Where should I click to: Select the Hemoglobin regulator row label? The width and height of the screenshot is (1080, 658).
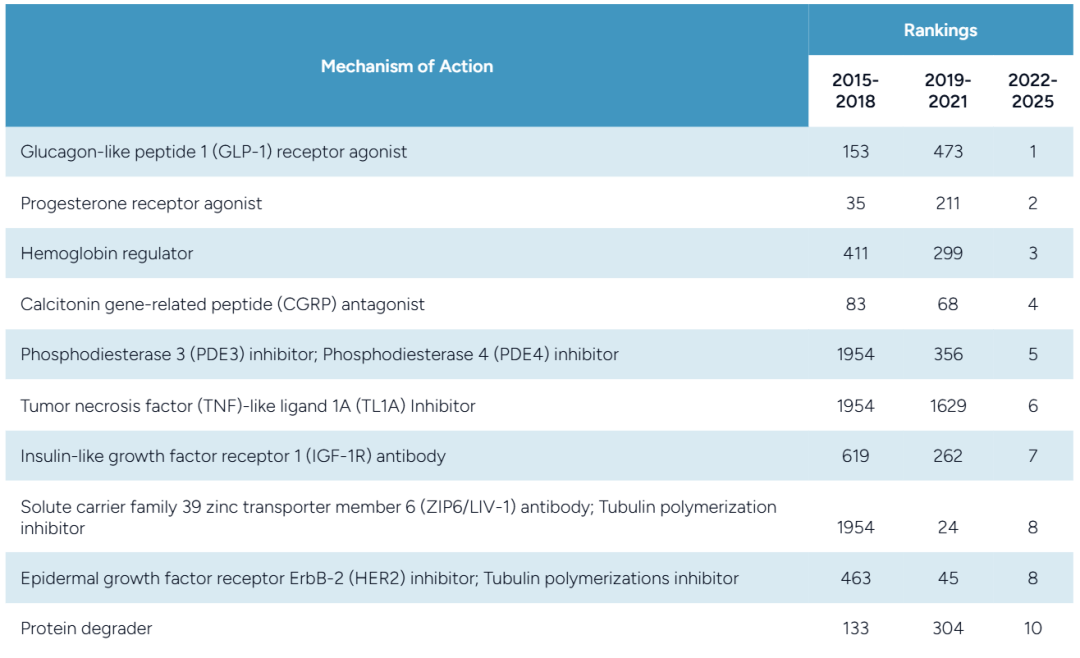(107, 254)
